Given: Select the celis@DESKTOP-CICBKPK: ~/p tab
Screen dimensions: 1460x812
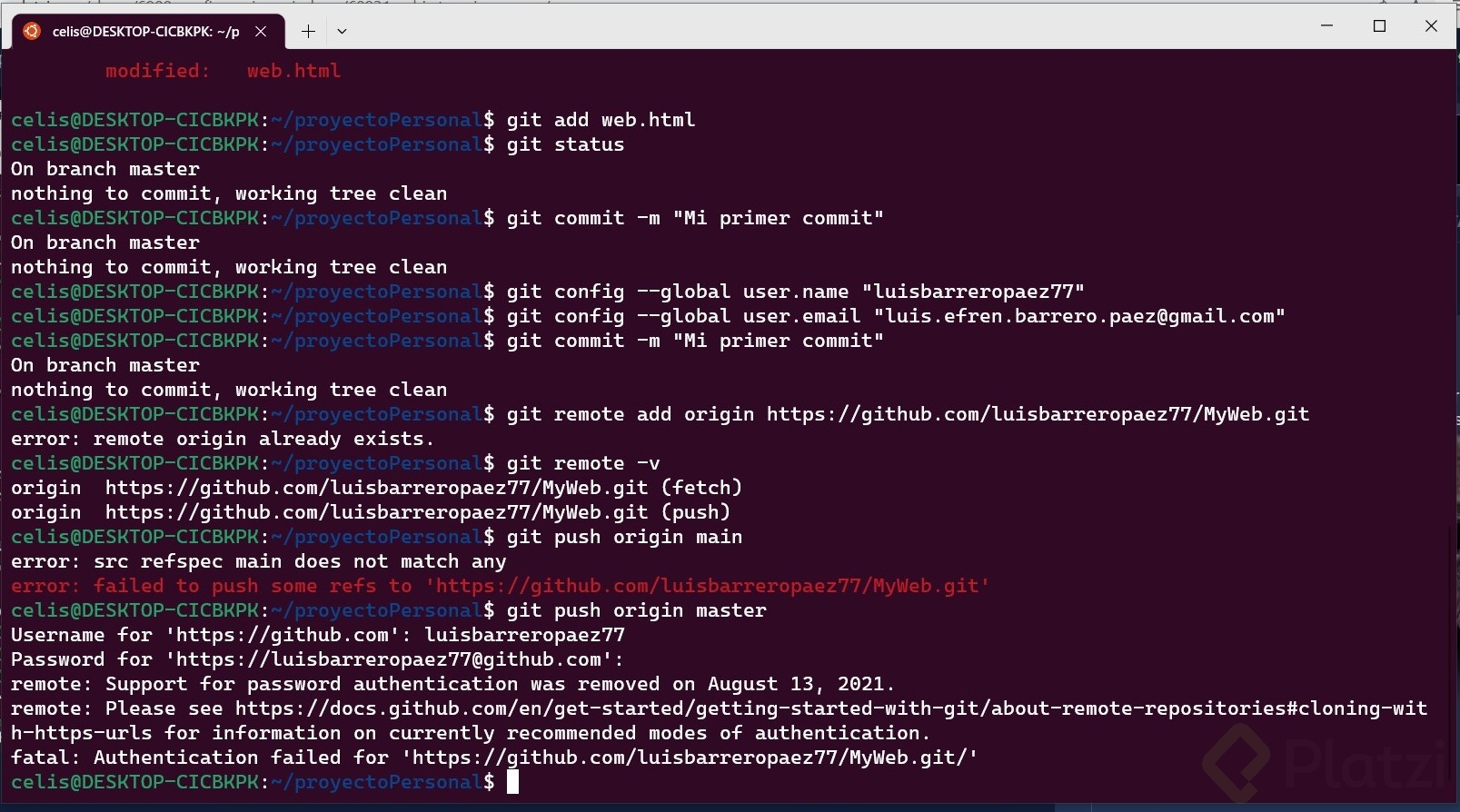Looking at the screenshot, I should click(148, 31).
